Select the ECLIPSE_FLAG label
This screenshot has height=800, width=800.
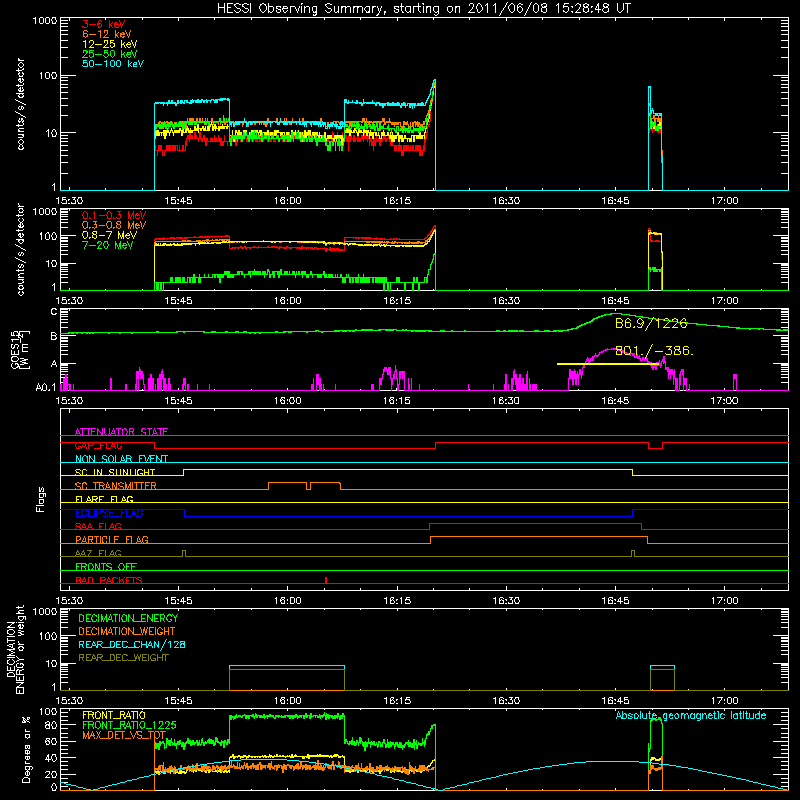[109, 513]
